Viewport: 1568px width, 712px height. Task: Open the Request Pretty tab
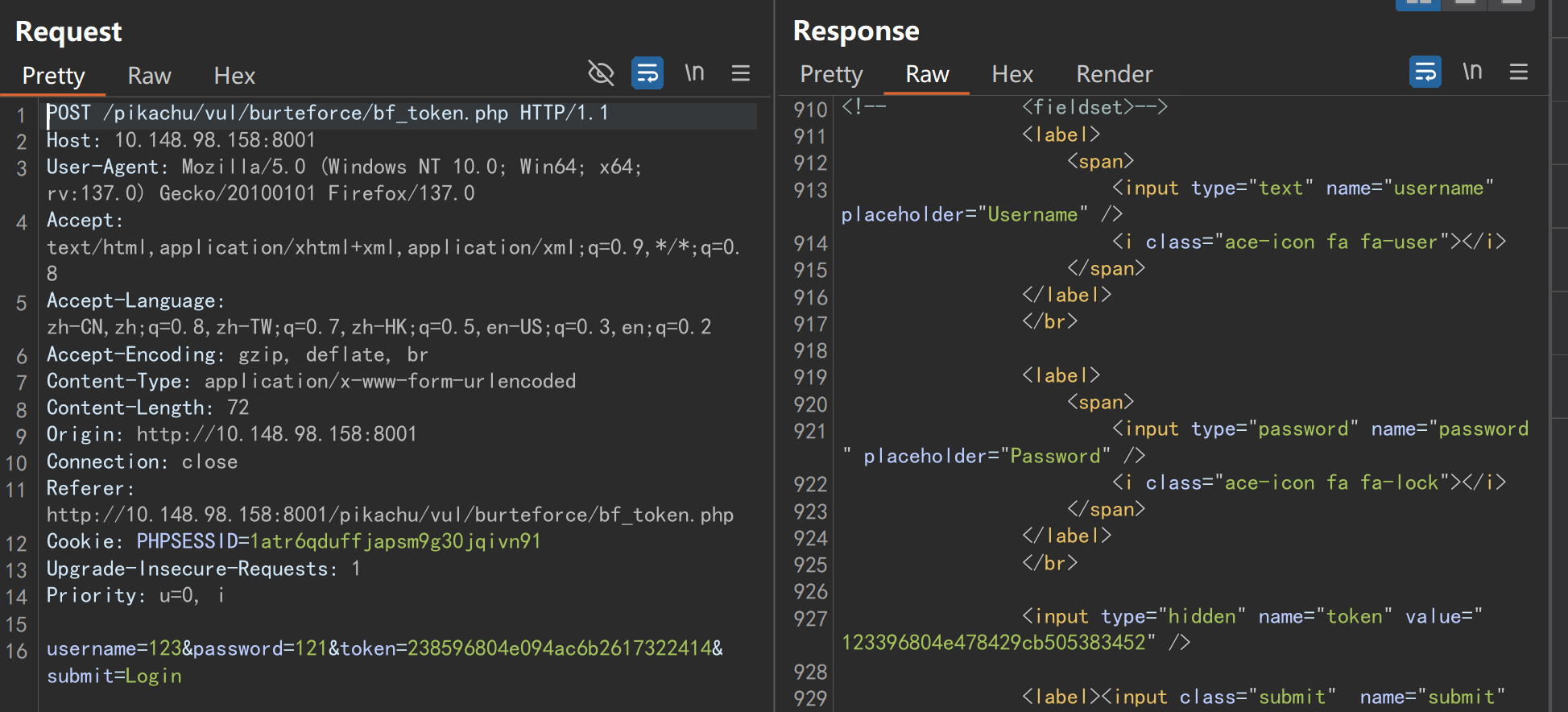pyautogui.click(x=53, y=76)
